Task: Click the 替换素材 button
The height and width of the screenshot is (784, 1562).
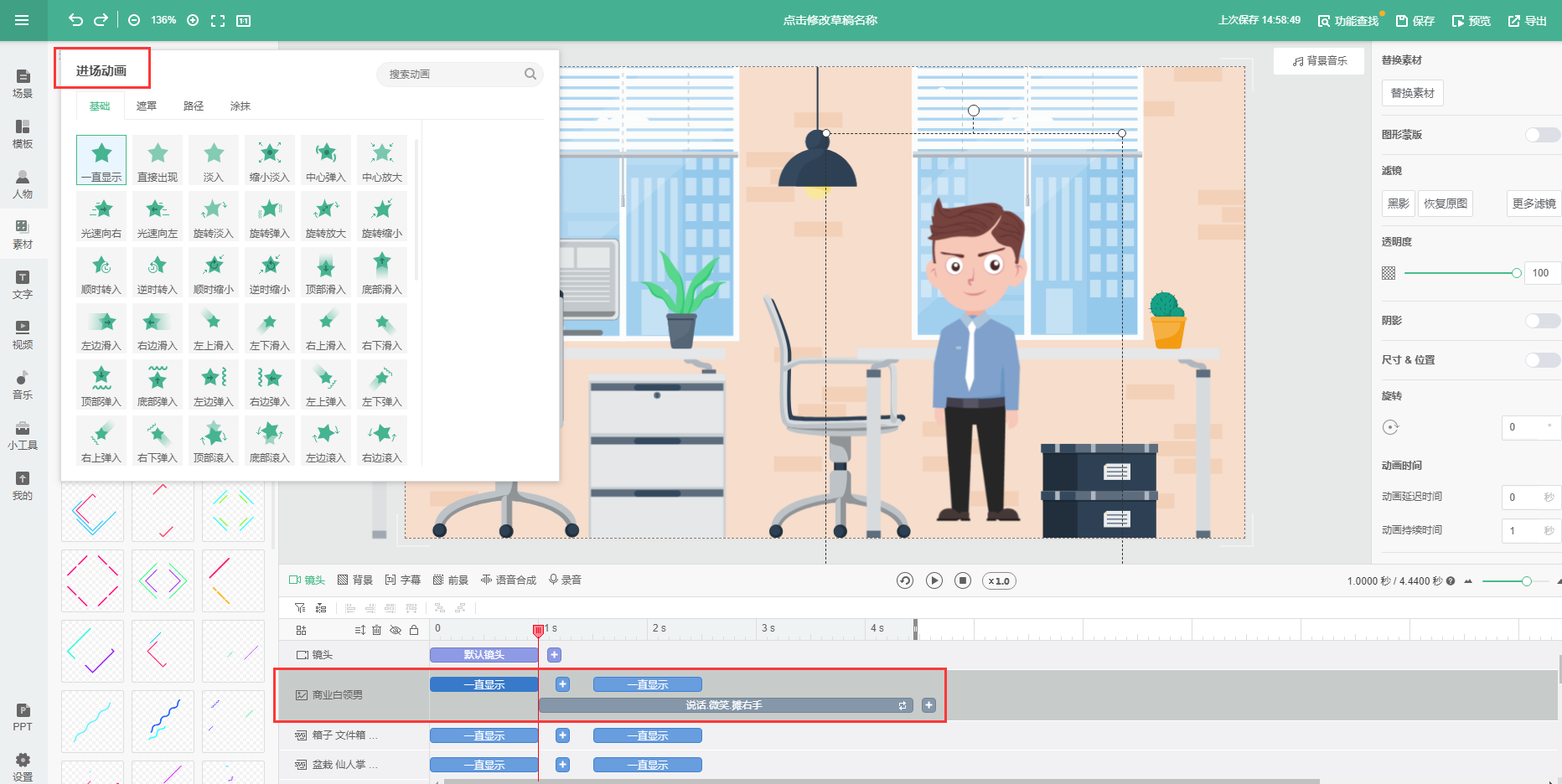Action: tap(1413, 93)
